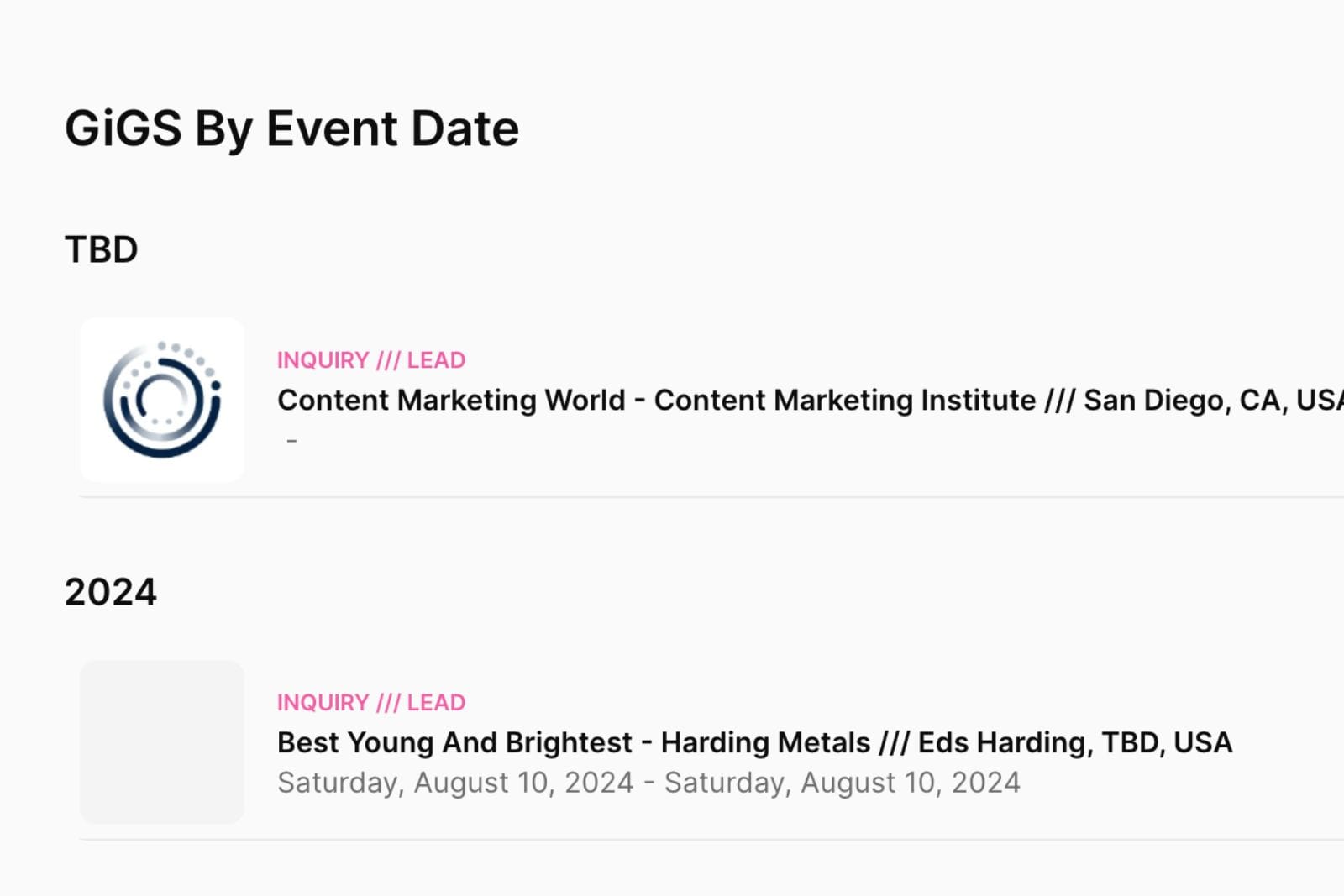
Task: Click the dash under Content Marketing World title
Action: (x=292, y=440)
